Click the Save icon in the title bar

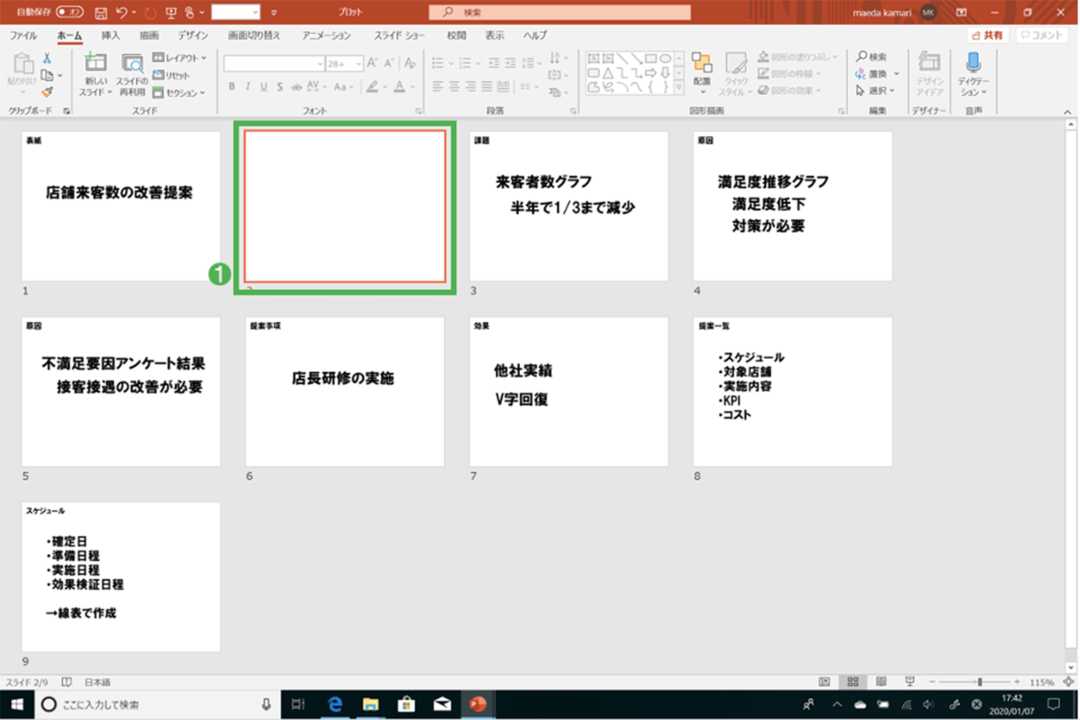click(101, 12)
